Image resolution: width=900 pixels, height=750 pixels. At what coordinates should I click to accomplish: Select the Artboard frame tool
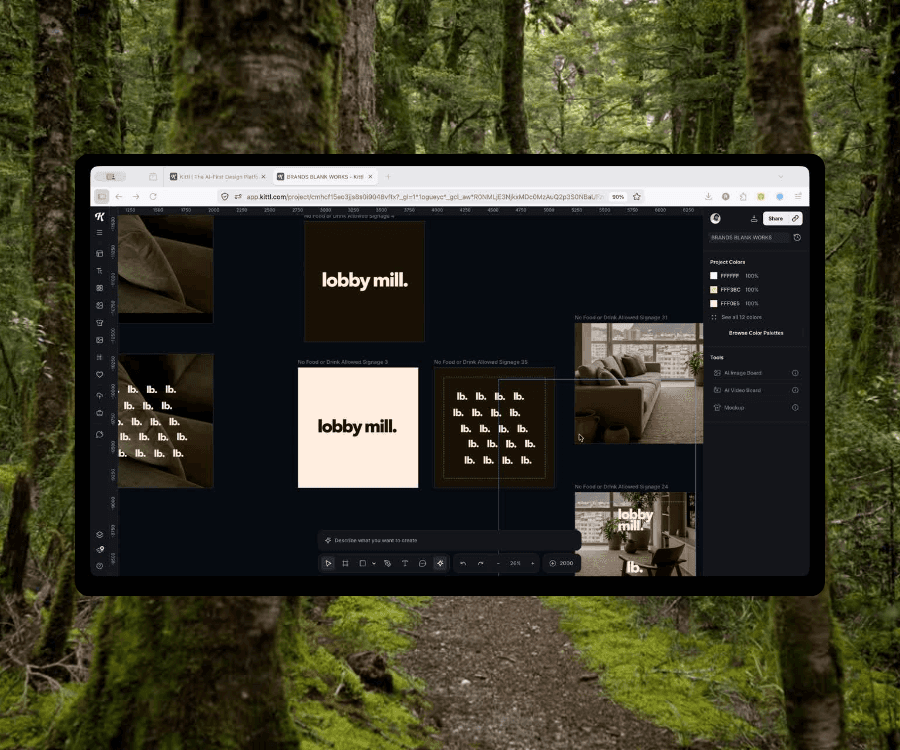(x=345, y=563)
